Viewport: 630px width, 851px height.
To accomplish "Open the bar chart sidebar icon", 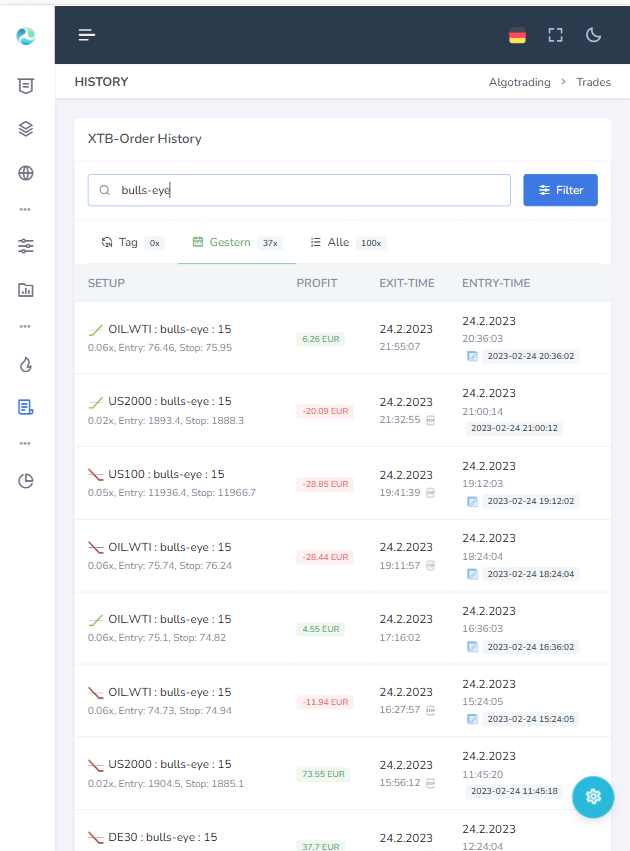I will (x=26, y=290).
